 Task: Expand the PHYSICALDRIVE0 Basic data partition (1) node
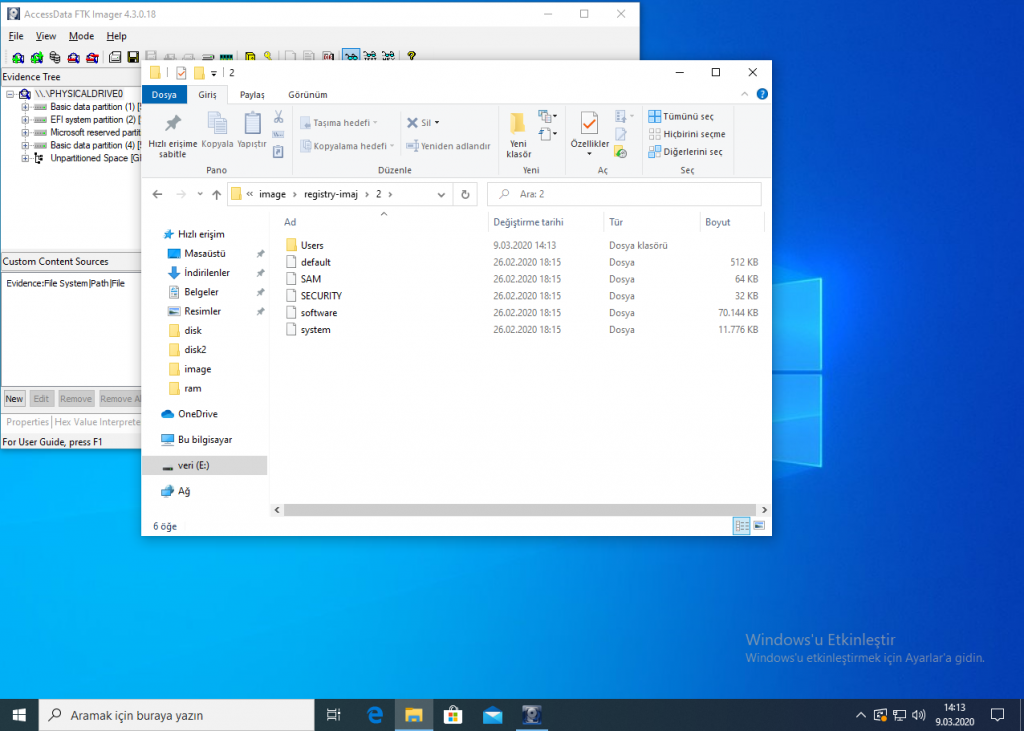click(x=25, y=106)
